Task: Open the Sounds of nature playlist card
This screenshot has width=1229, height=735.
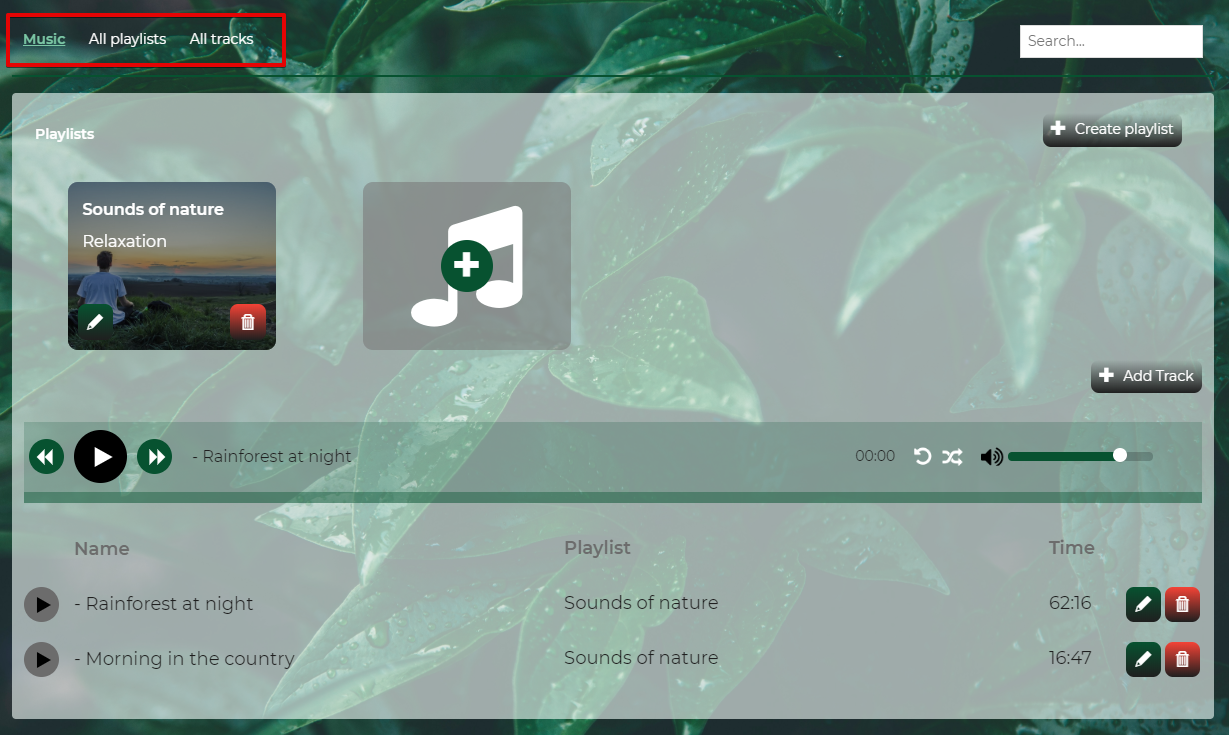Action: pyautogui.click(x=172, y=266)
